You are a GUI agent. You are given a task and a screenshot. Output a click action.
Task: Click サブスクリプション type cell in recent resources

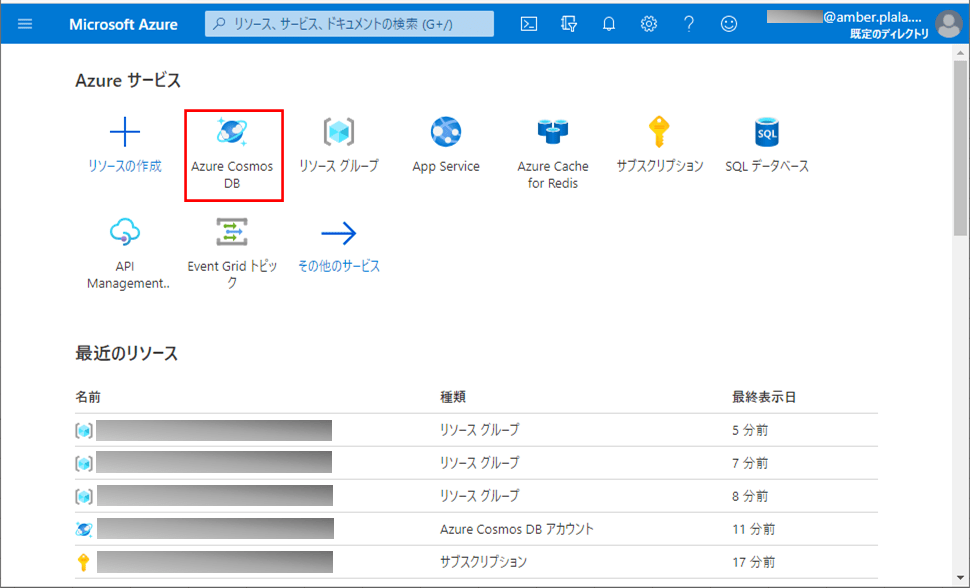coord(483,562)
